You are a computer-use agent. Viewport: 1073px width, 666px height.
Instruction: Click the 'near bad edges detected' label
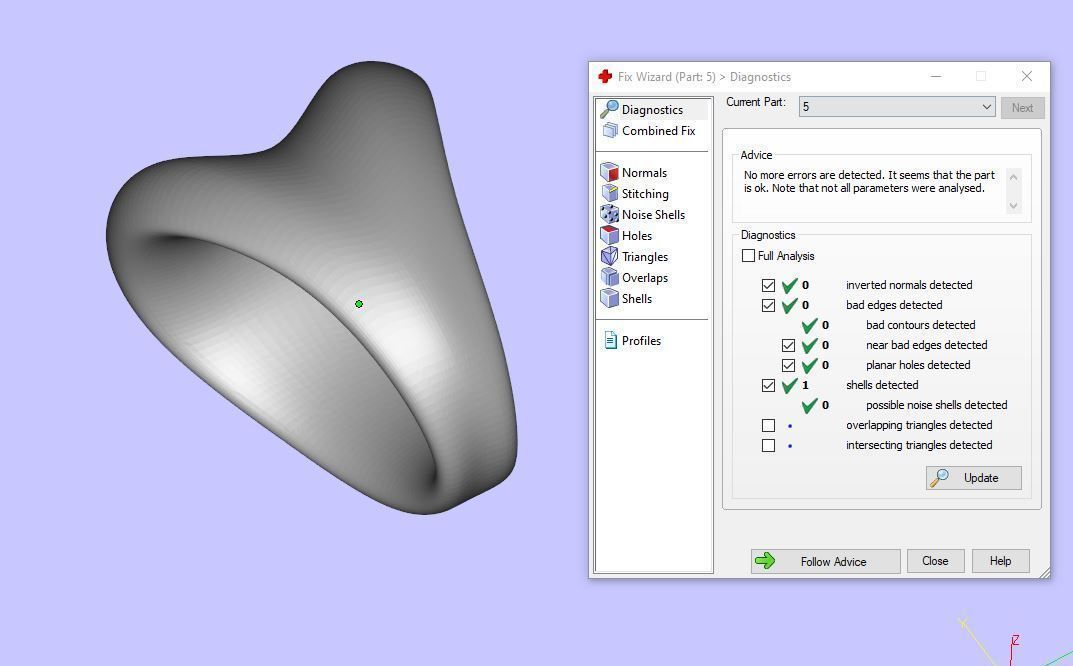(x=927, y=346)
